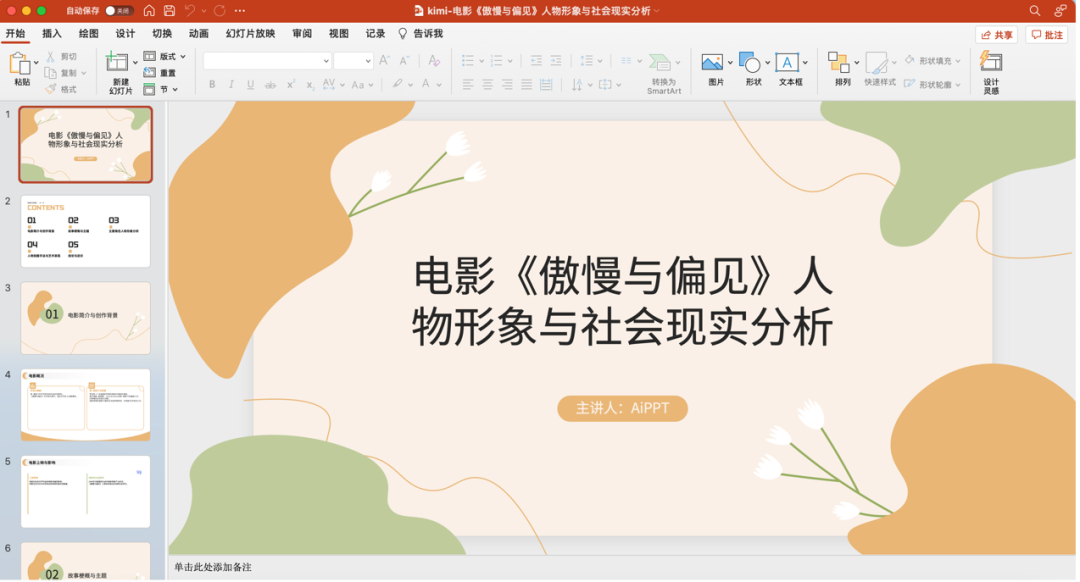Open the collaboration people icon

click(1061, 10)
